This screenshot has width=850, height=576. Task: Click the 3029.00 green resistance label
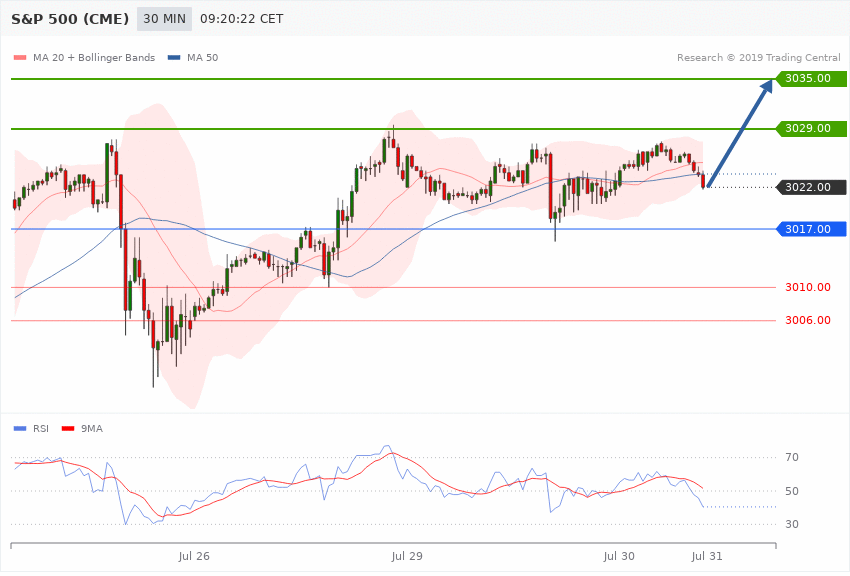click(x=812, y=128)
